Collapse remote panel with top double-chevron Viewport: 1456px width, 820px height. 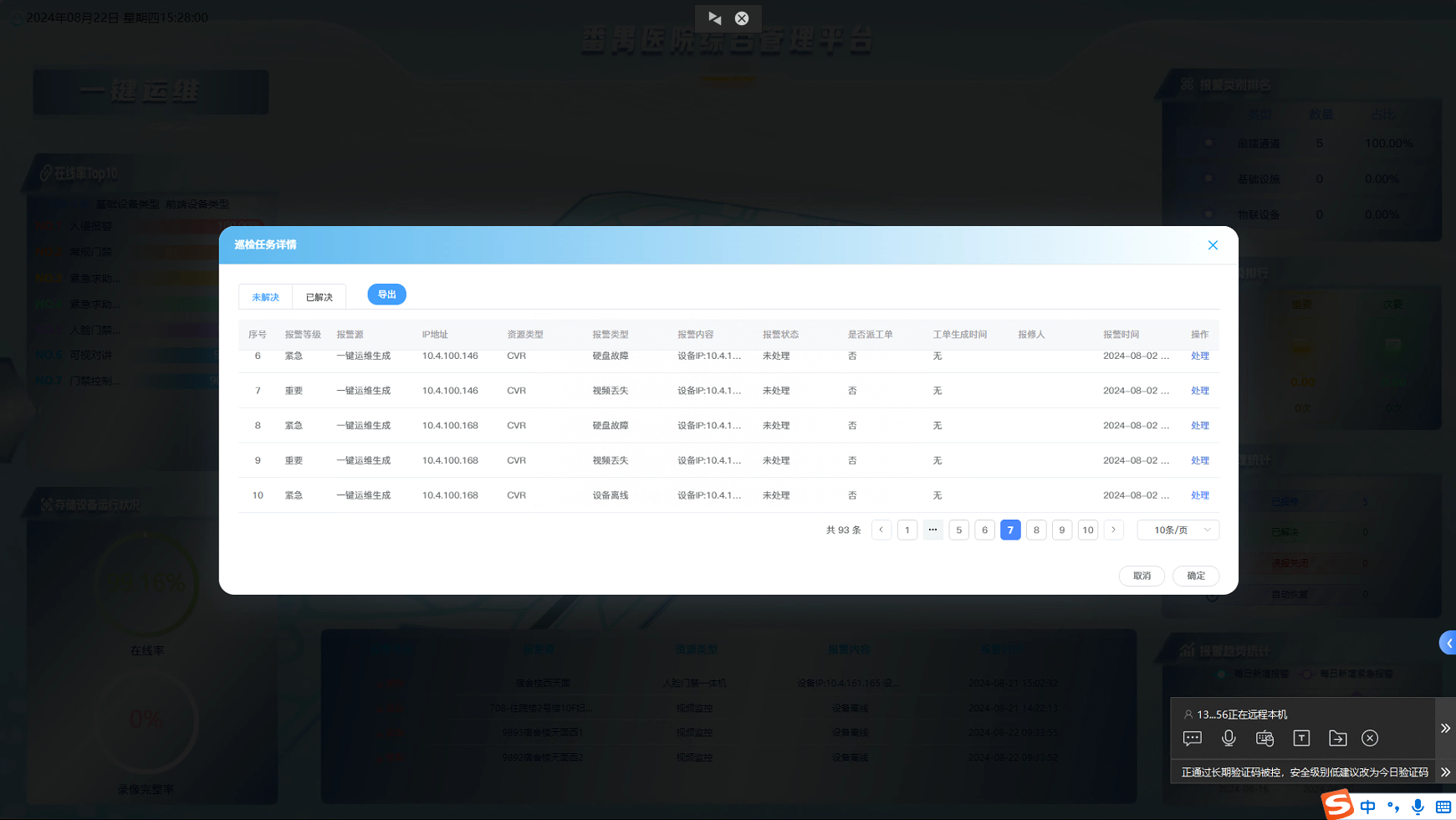1445,728
